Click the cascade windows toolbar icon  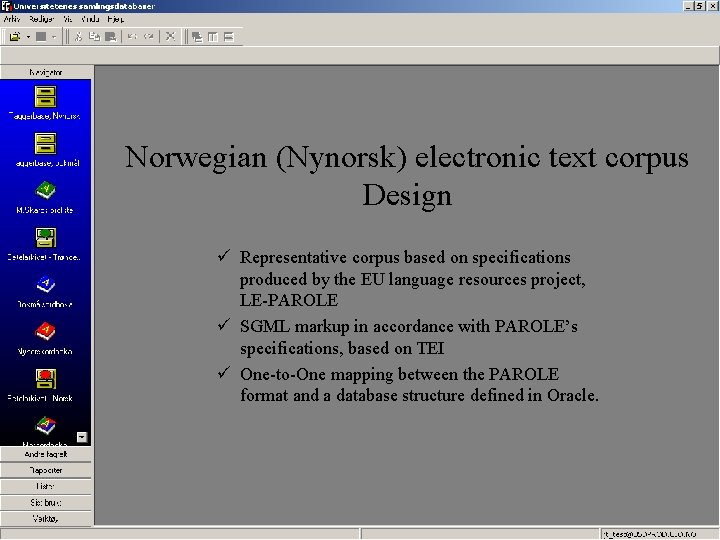[x=197, y=37]
